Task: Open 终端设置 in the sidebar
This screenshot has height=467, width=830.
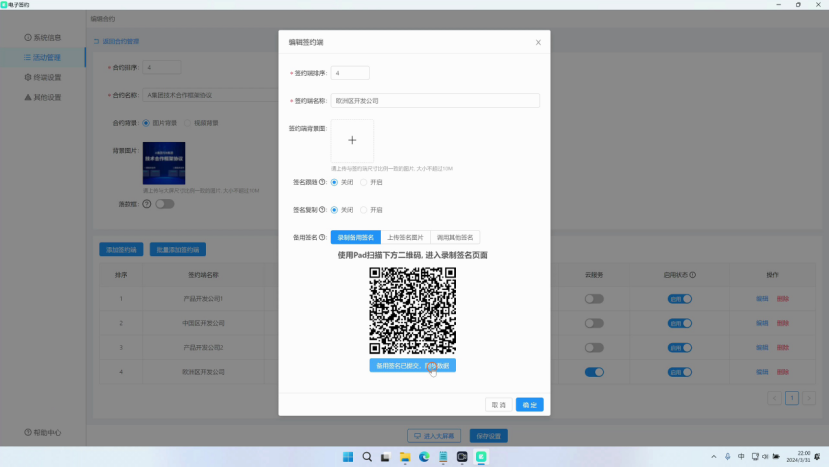Action: pyautogui.click(x=42, y=77)
